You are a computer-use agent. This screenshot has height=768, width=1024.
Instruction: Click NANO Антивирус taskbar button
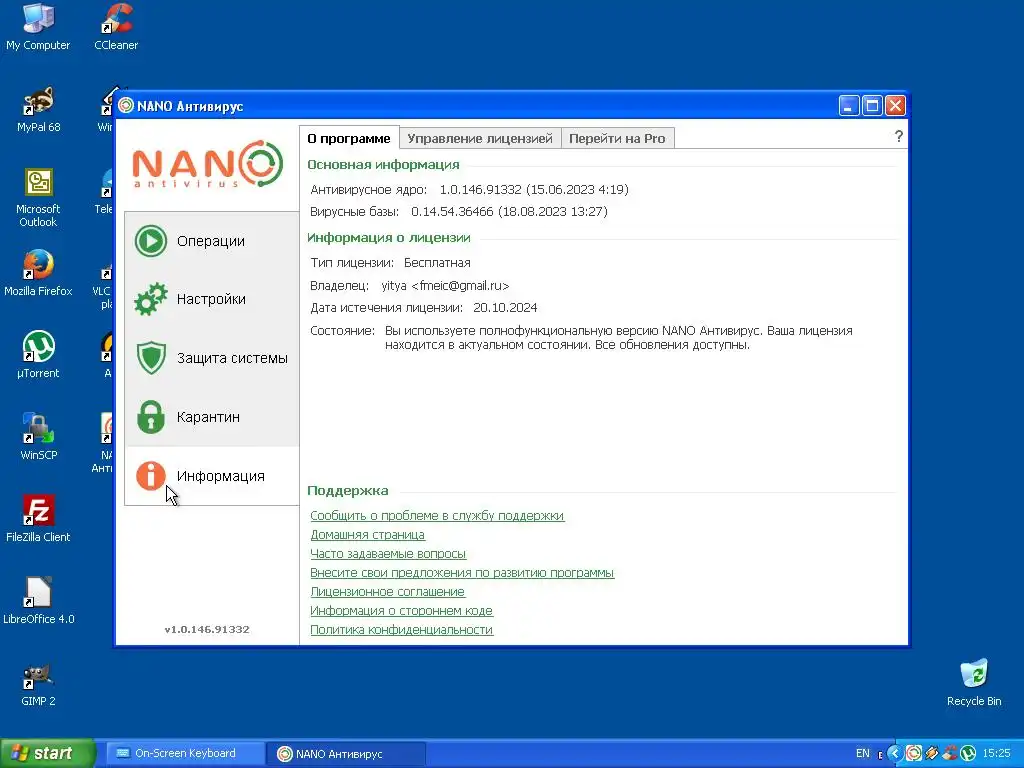pyautogui.click(x=346, y=754)
